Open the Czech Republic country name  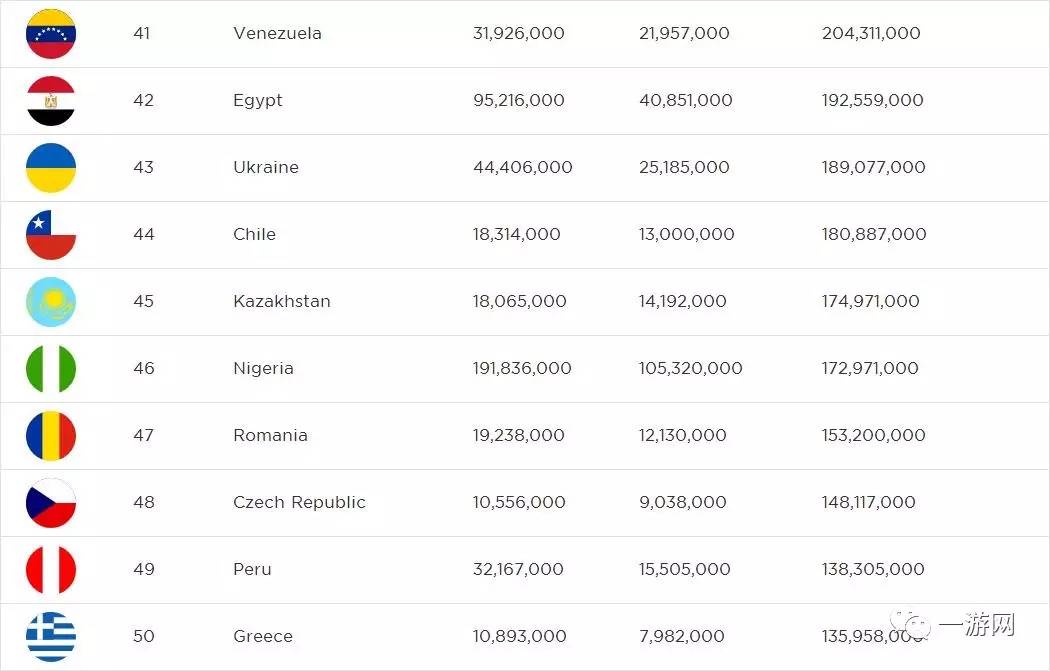pyautogui.click(x=299, y=503)
